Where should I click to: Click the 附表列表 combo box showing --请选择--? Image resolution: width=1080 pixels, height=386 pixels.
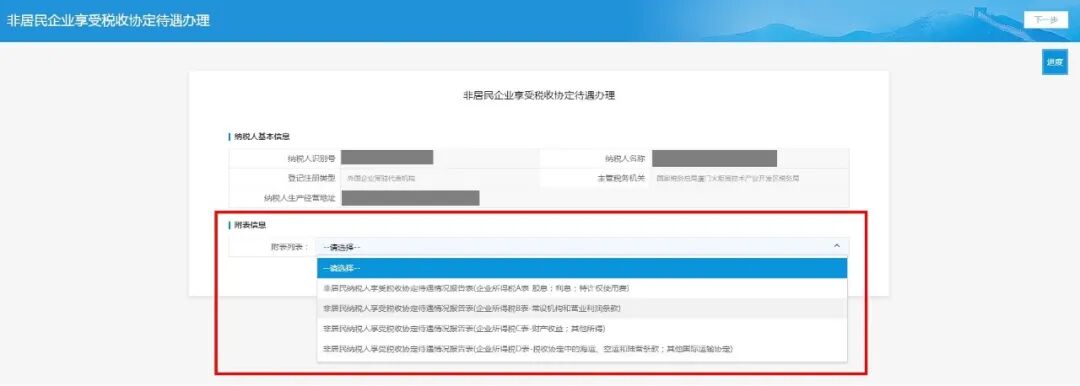point(582,247)
